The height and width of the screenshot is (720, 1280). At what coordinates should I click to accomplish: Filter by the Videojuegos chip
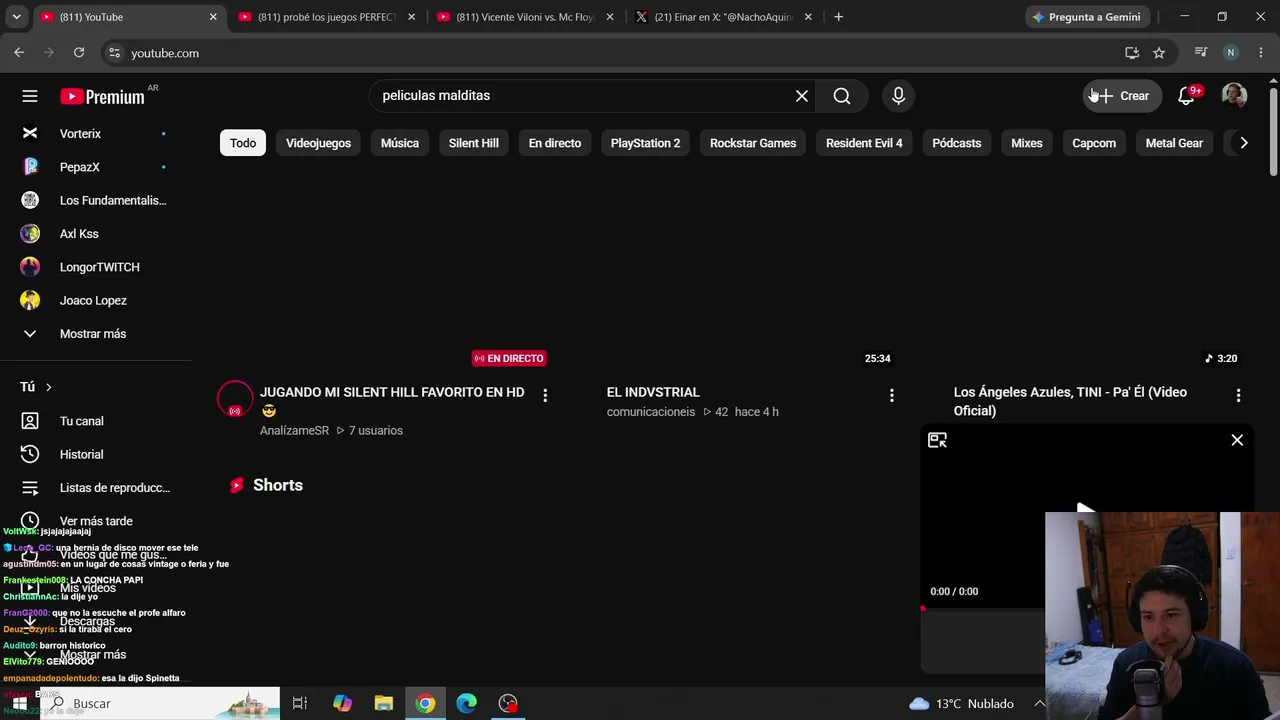318,143
